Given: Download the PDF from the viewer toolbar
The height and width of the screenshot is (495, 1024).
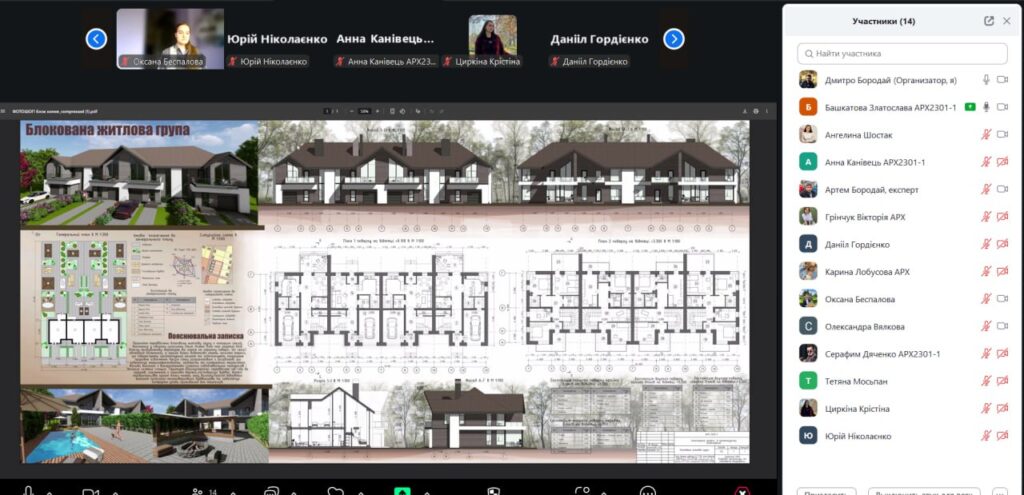Looking at the screenshot, I should tap(743, 111).
